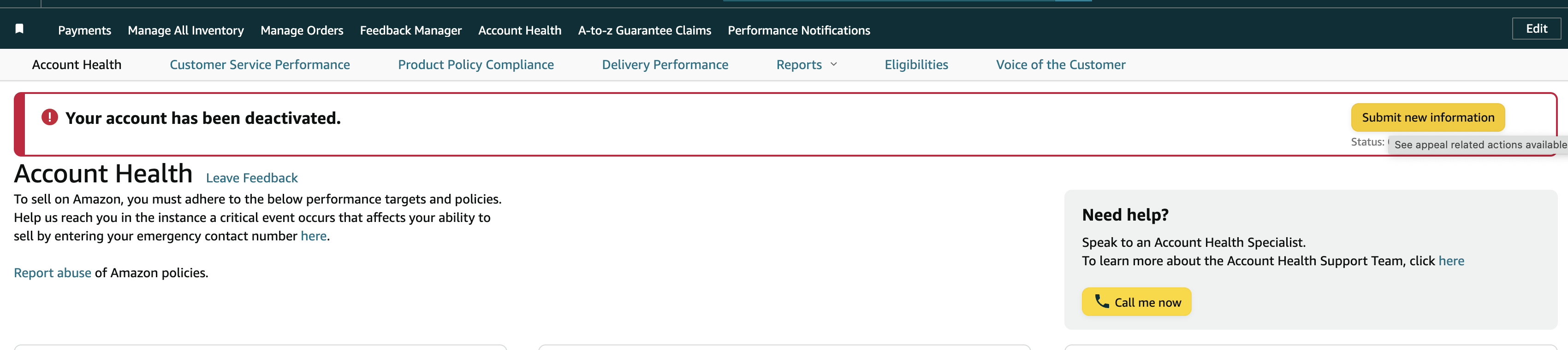The image size is (1568, 350).
Task: Click 'Your account has been deactivated.' text
Action: click(203, 118)
